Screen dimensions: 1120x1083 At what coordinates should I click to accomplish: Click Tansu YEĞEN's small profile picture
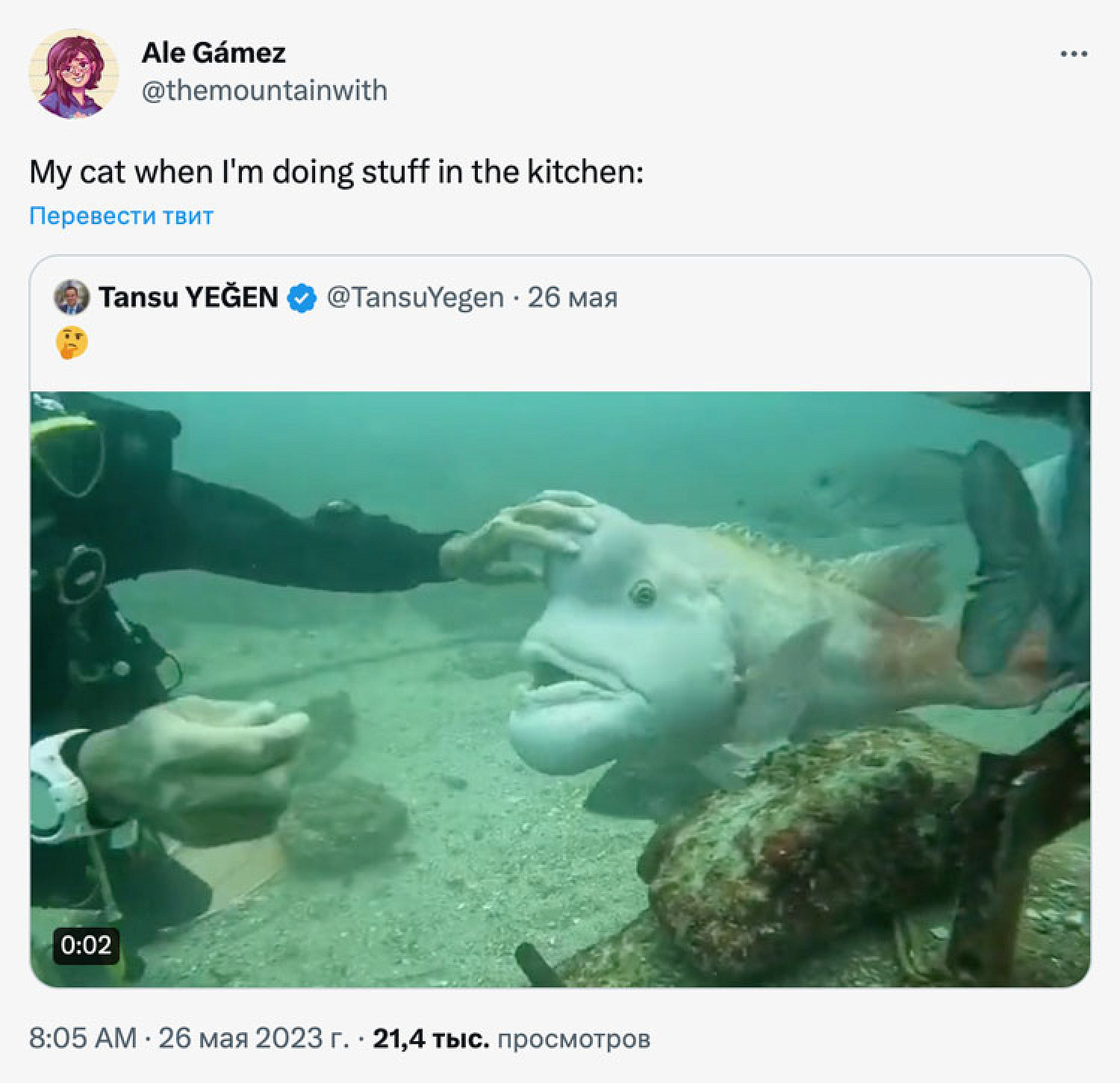coord(72,297)
